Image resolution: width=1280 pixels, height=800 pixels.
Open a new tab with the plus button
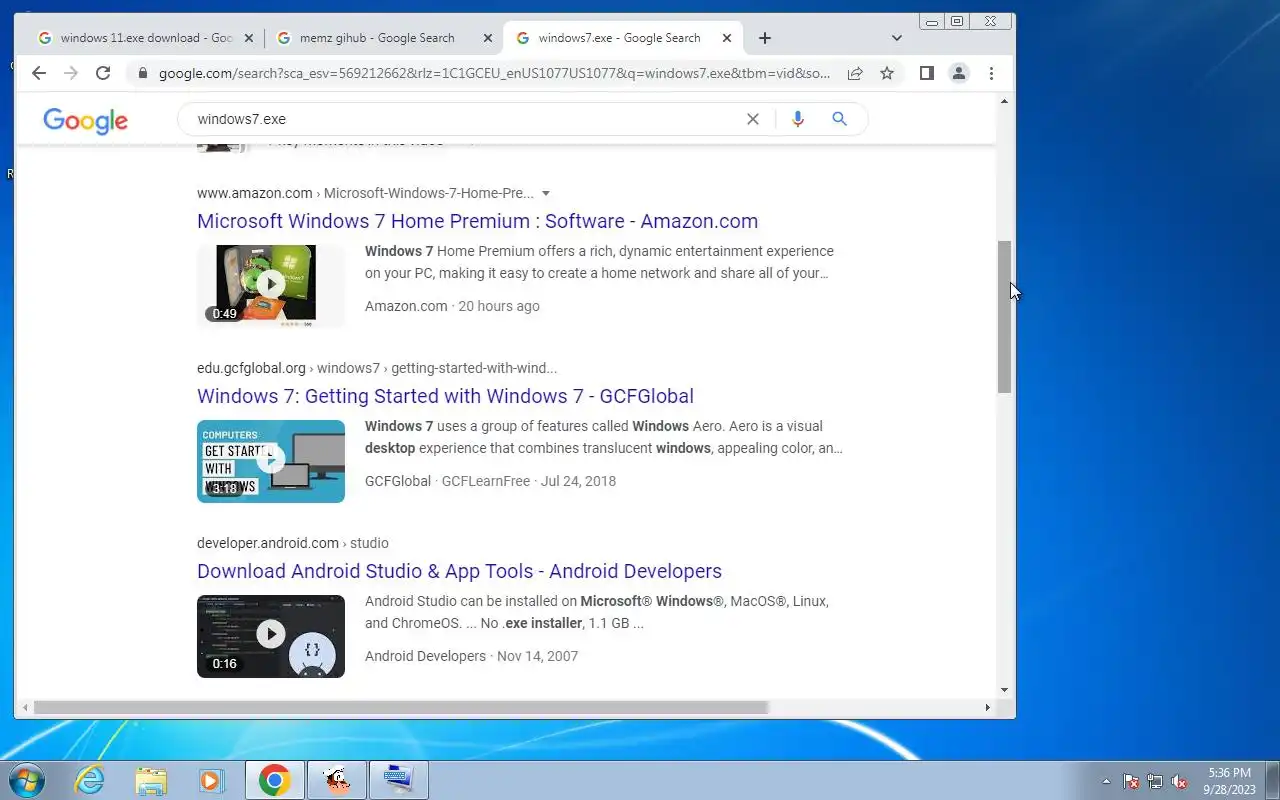point(765,38)
